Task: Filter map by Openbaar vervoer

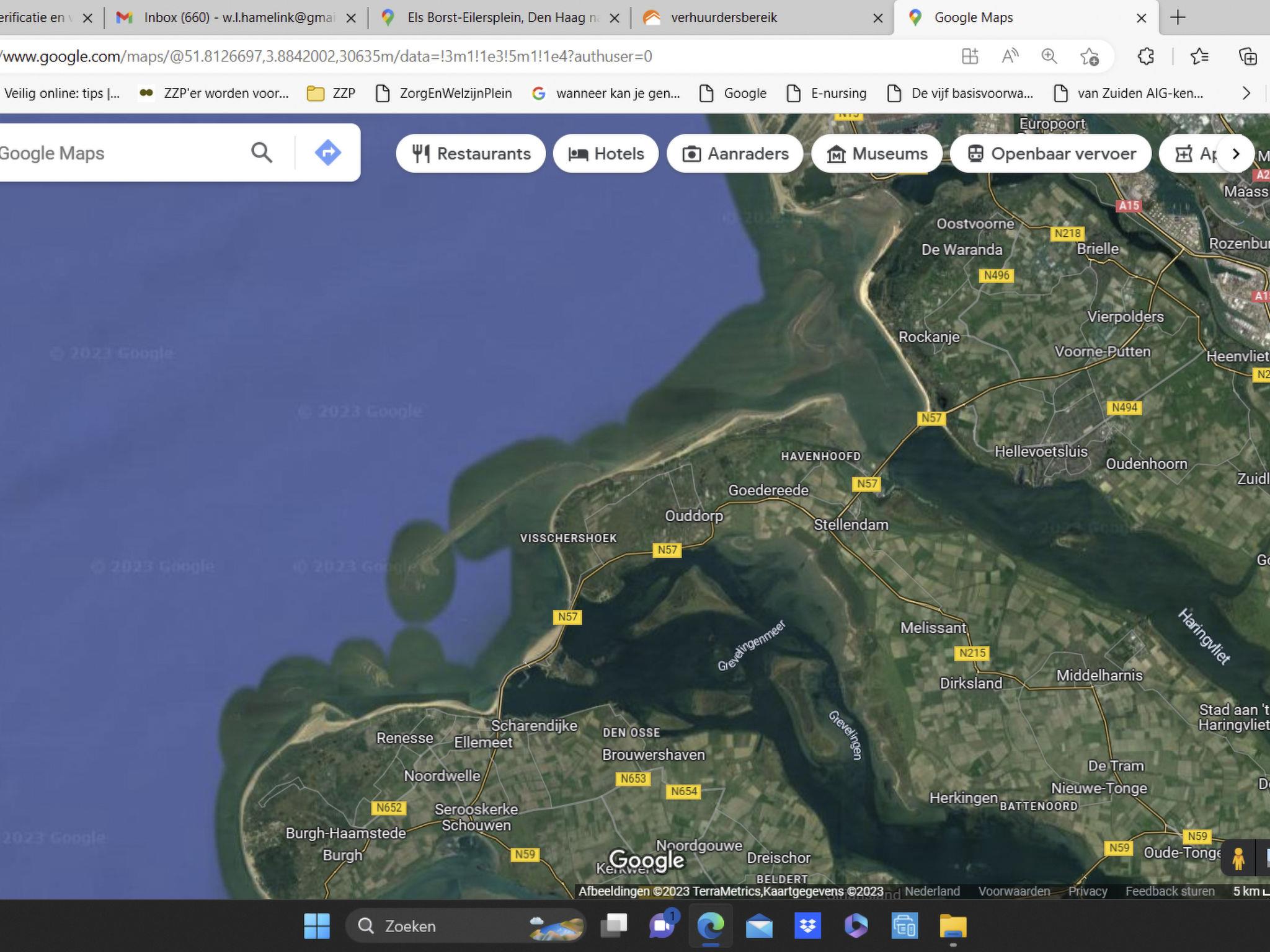Action: tap(1050, 154)
